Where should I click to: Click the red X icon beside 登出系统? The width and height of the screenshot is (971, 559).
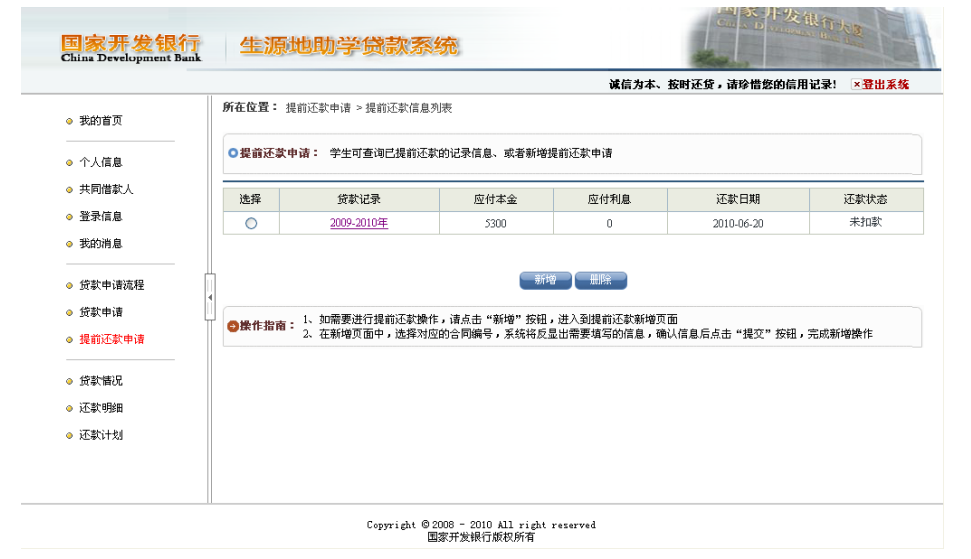tap(856, 85)
